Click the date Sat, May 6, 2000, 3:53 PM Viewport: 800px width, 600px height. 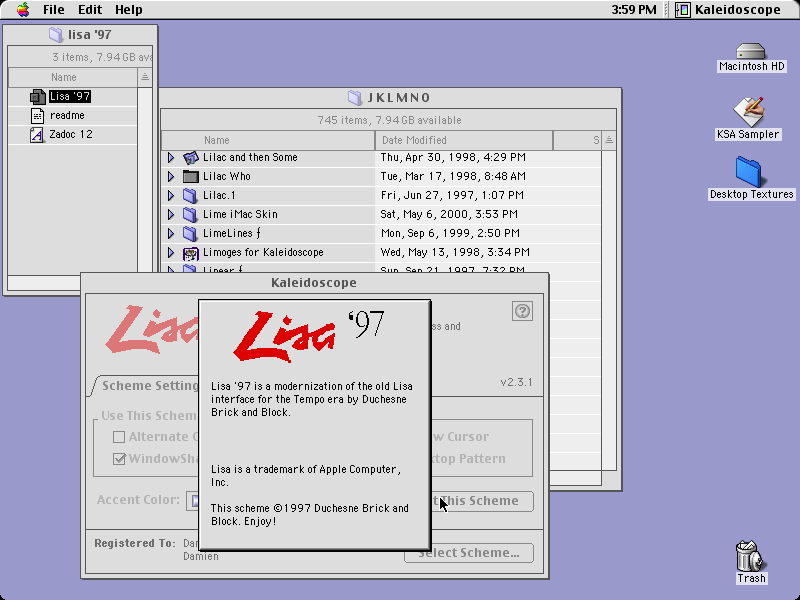449,214
